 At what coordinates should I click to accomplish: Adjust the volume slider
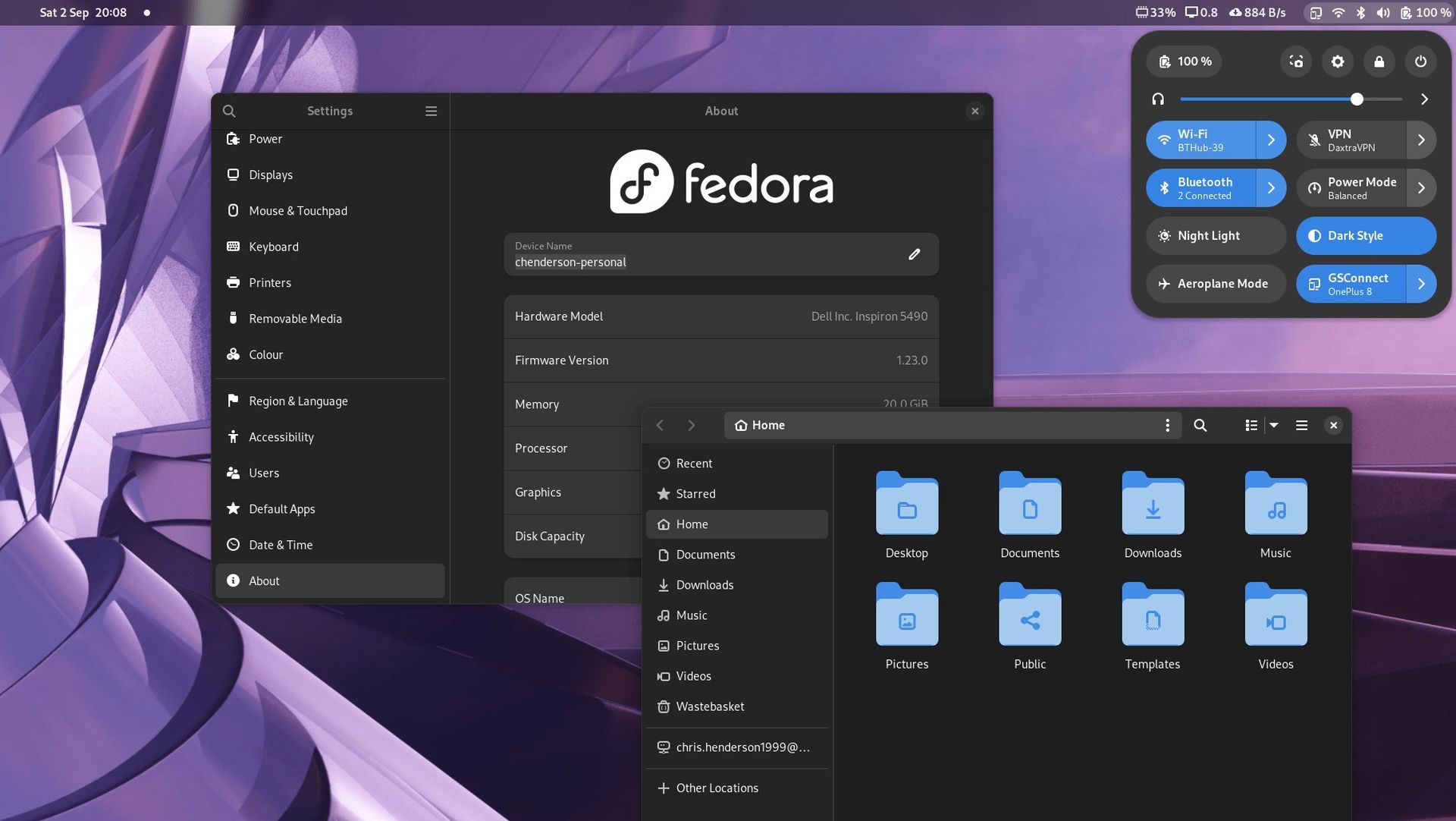tap(1357, 99)
